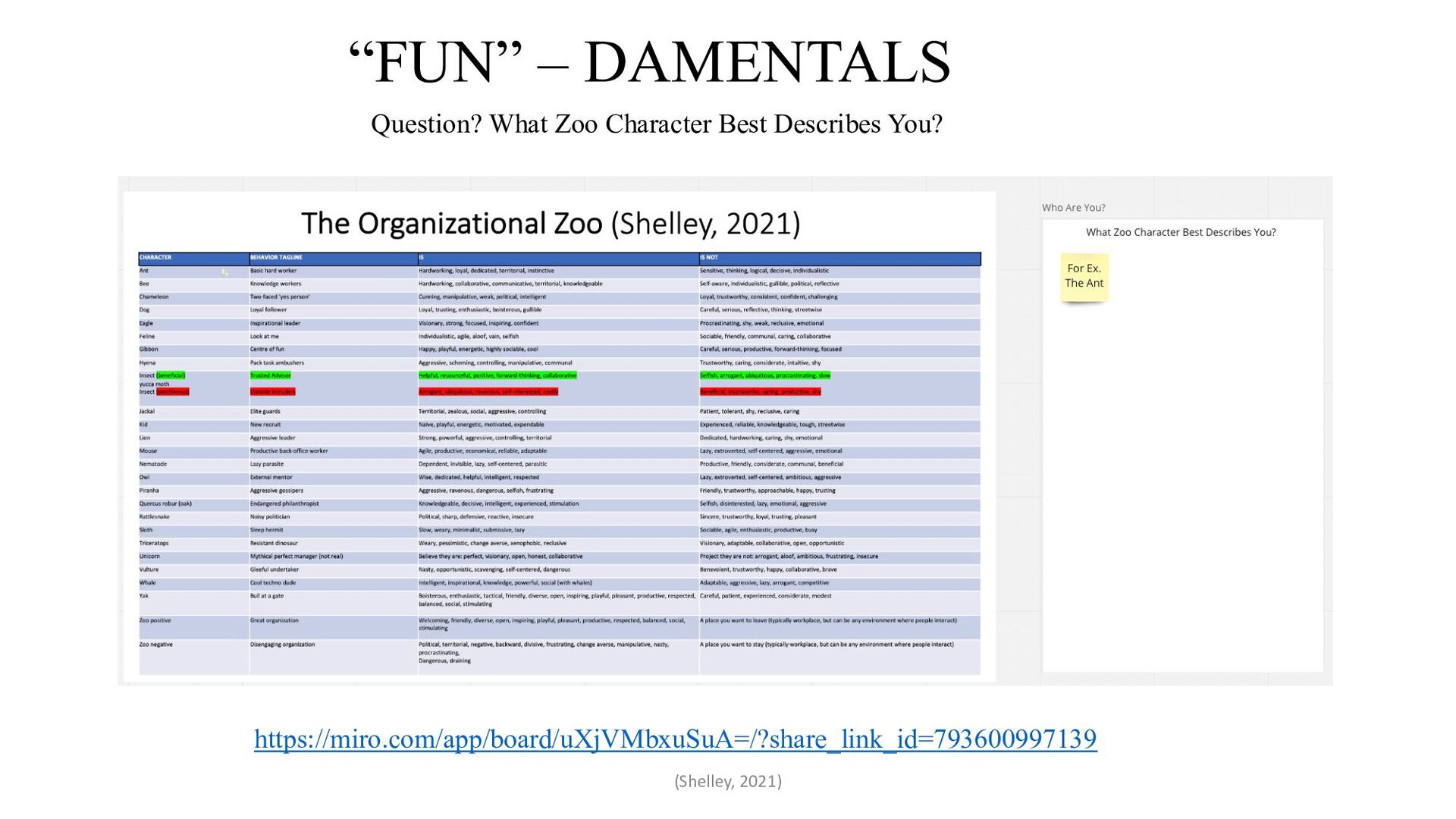Click the 'Ant' character row cell
This screenshot has height=819, width=1456.
(x=144, y=271)
